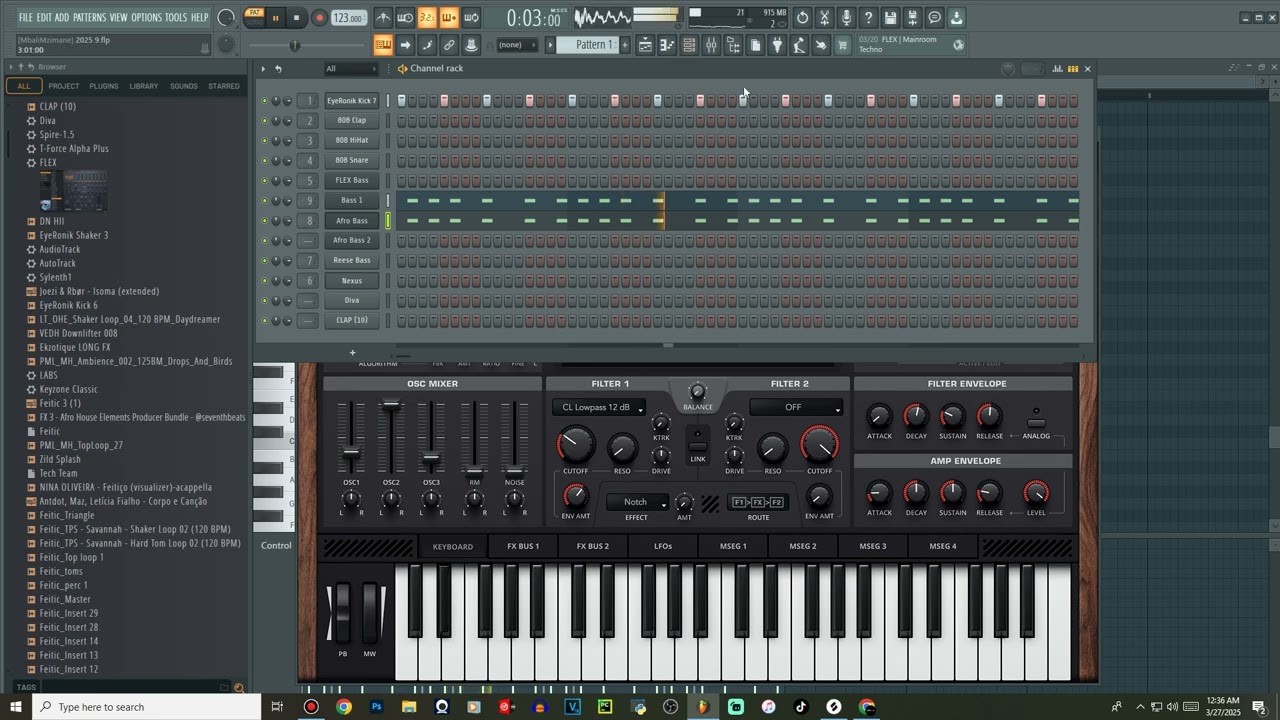Open the FILE menu

[x=25, y=18]
